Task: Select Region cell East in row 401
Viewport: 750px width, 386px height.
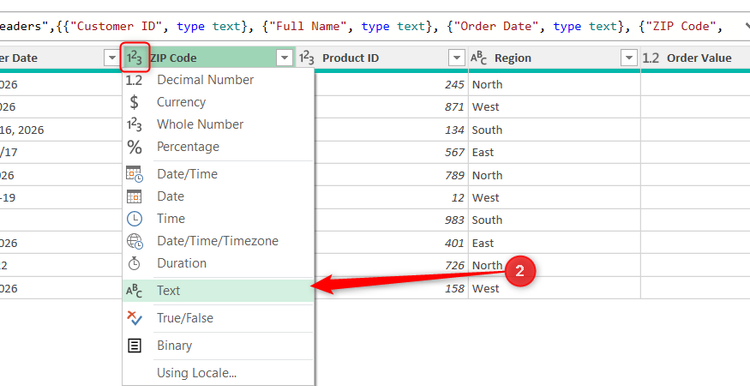Action: 554,243
